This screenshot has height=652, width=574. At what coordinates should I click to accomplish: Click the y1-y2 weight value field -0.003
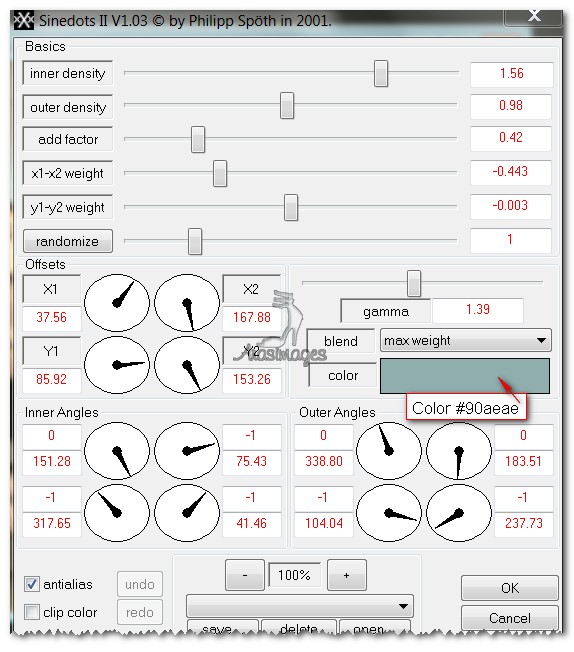(x=511, y=205)
